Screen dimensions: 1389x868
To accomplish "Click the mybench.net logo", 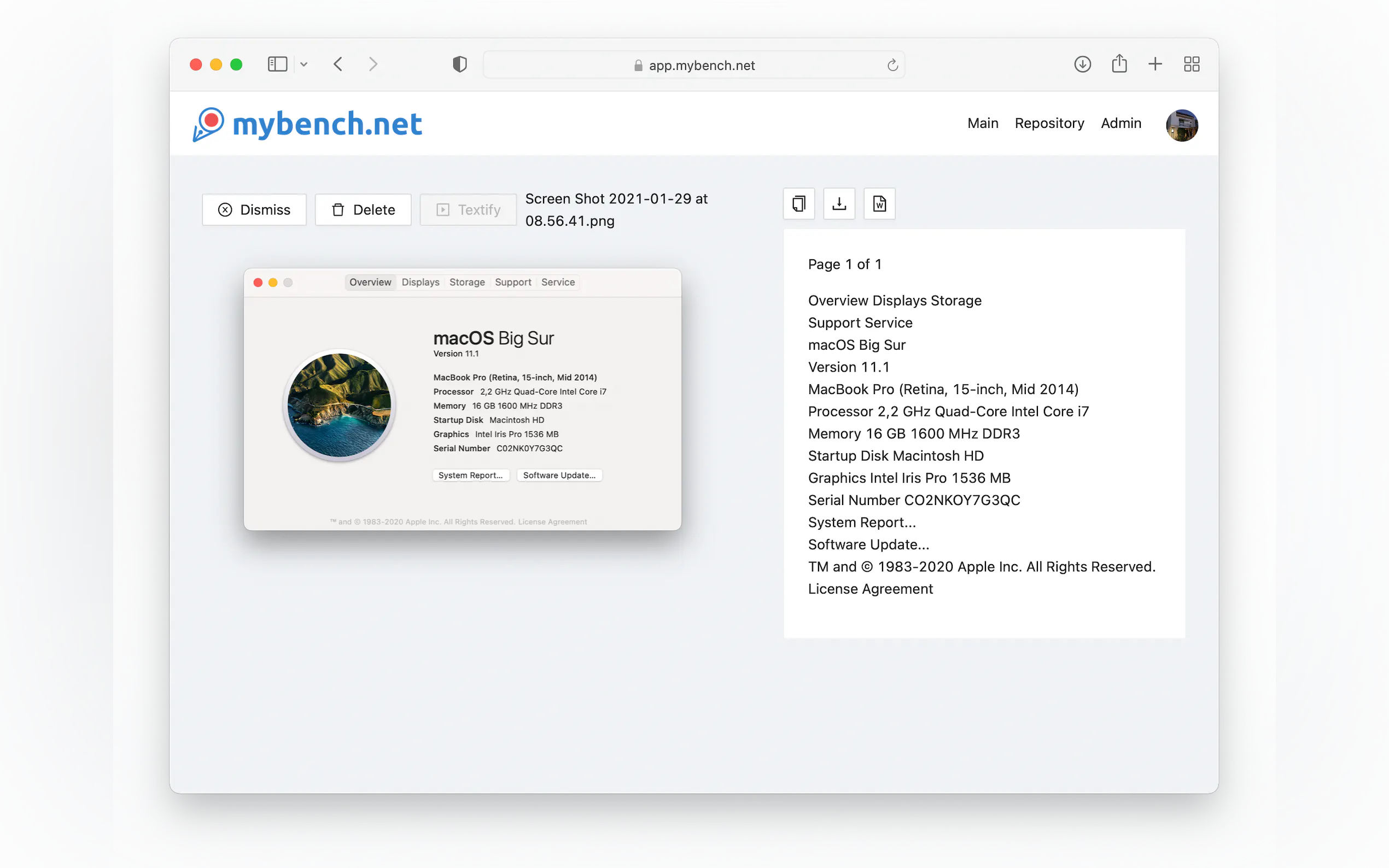I will [308, 124].
